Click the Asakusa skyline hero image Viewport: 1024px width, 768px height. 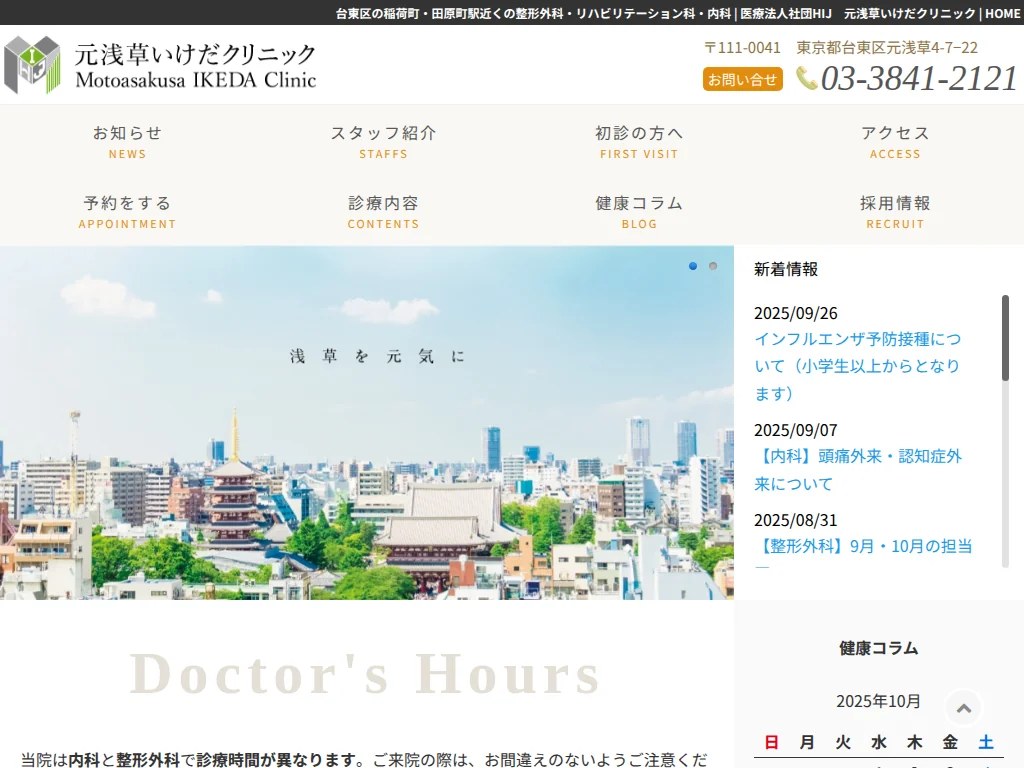(366, 423)
